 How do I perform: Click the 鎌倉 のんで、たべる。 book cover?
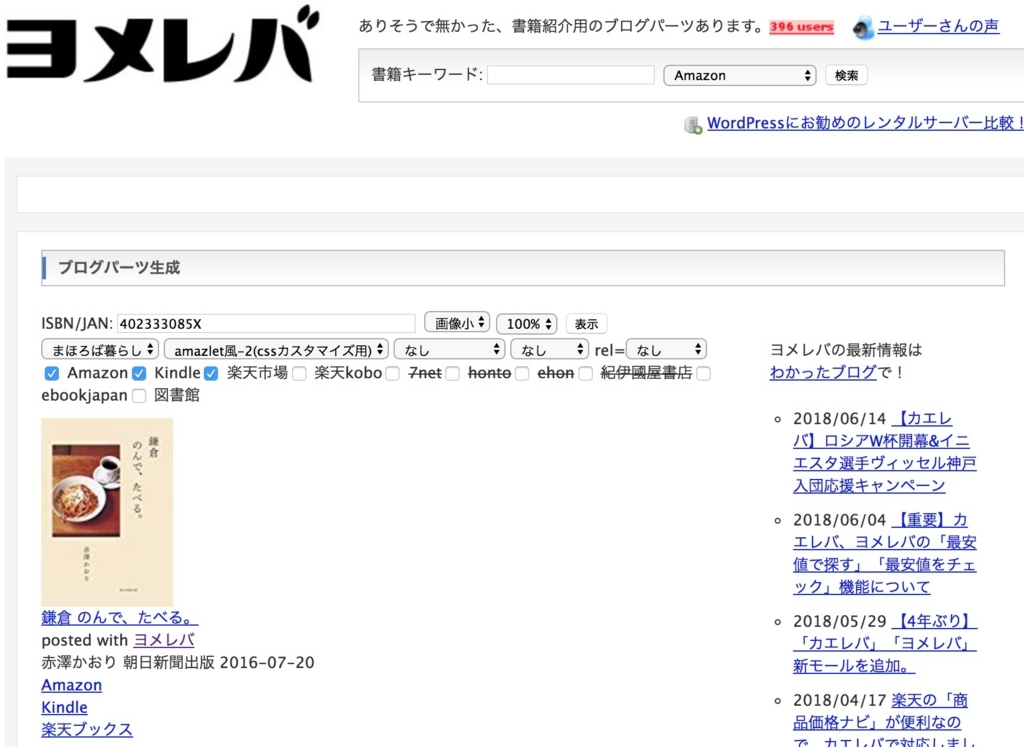point(107,513)
